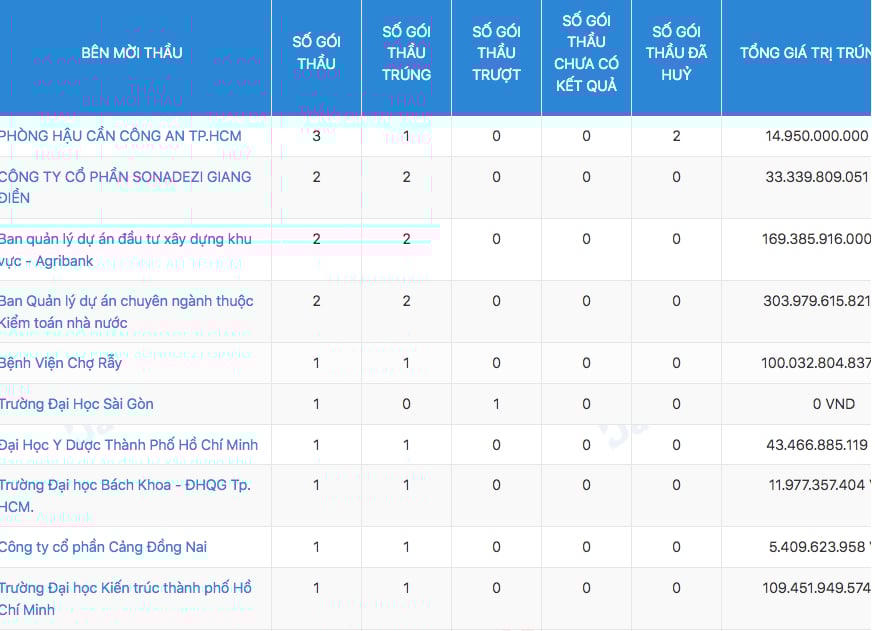Open Đại Học Y Dược Thành Phố Hồ Chí Minh
The width and height of the screenshot is (875, 631).
pyautogui.click(x=129, y=444)
